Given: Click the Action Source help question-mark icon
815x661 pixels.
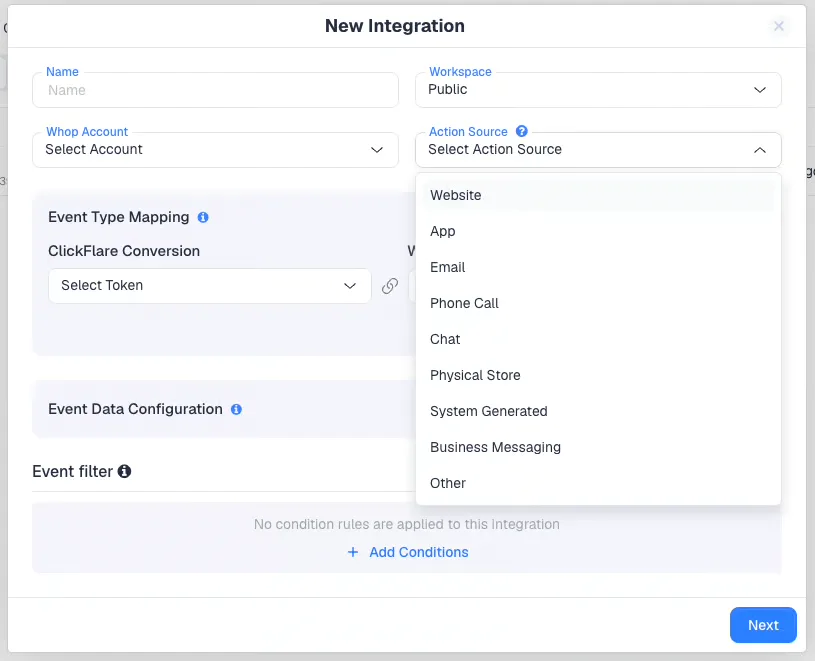Looking at the screenshot, I should 521,131.
